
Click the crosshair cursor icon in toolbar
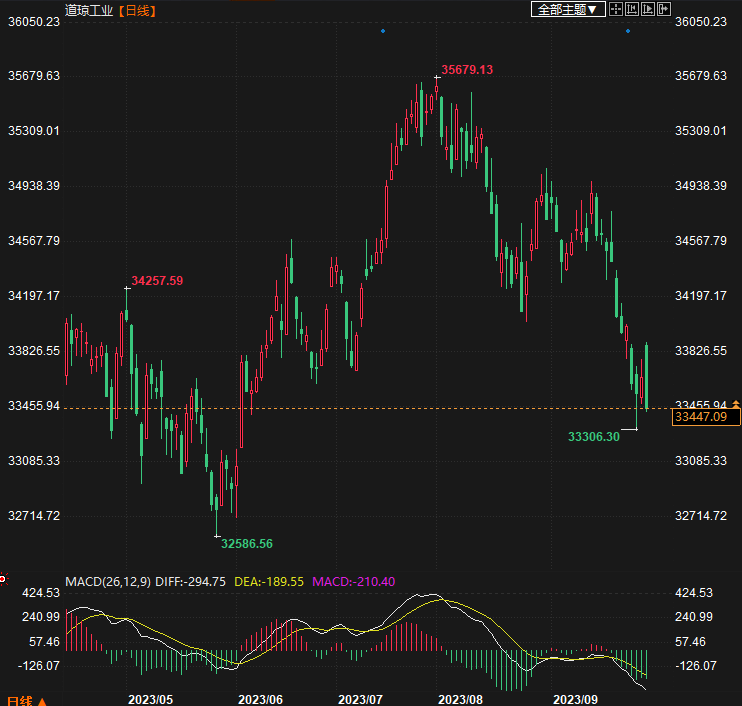pos(616,10)
